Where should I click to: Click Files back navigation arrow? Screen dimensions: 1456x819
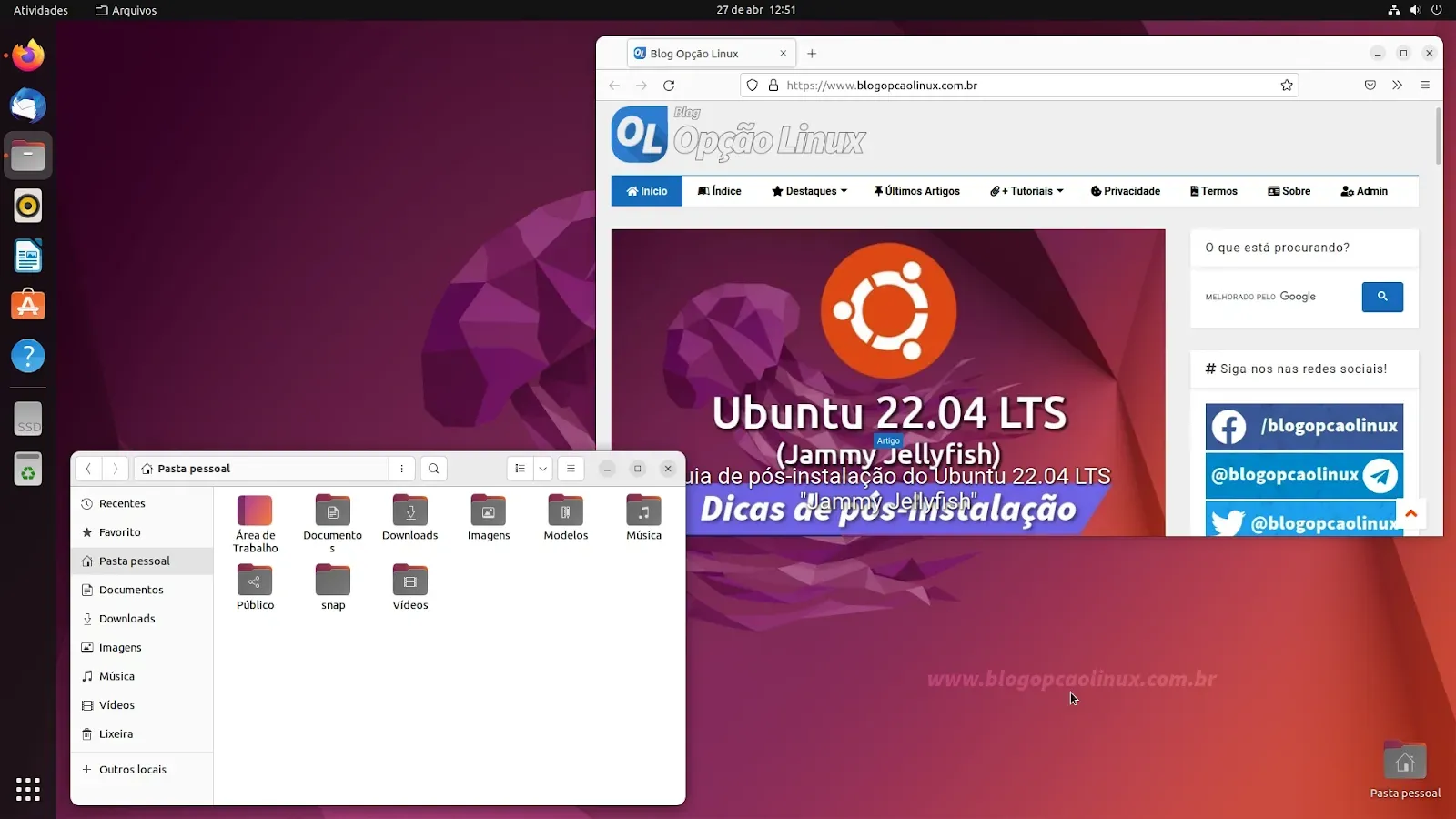[88, 469]
